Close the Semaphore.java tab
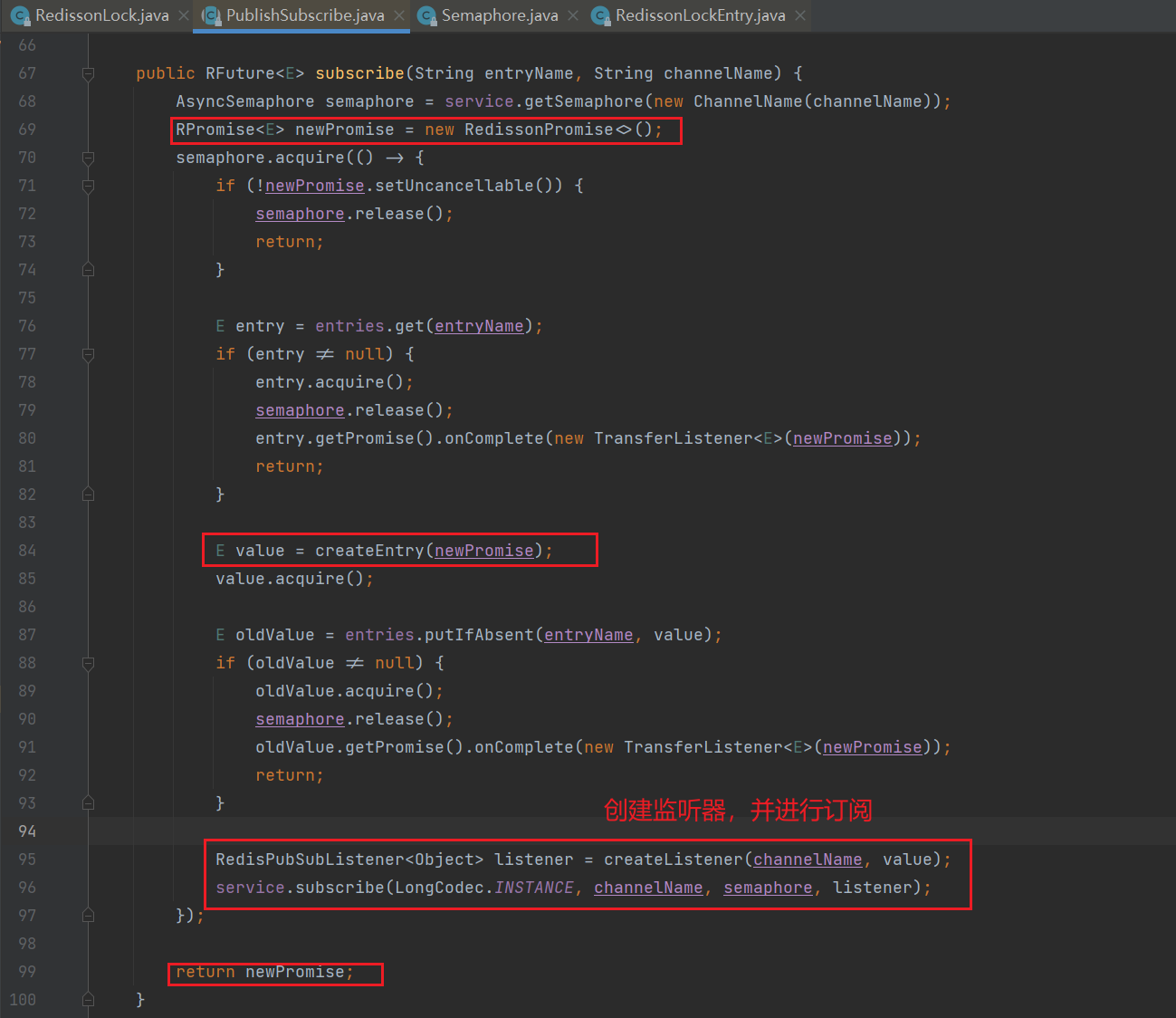 coord(573,15)
